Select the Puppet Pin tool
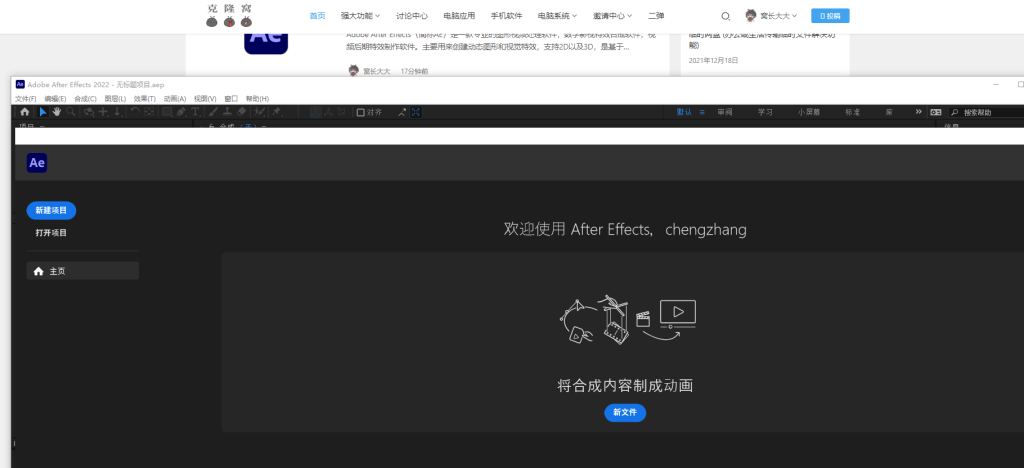 point(276,112)
